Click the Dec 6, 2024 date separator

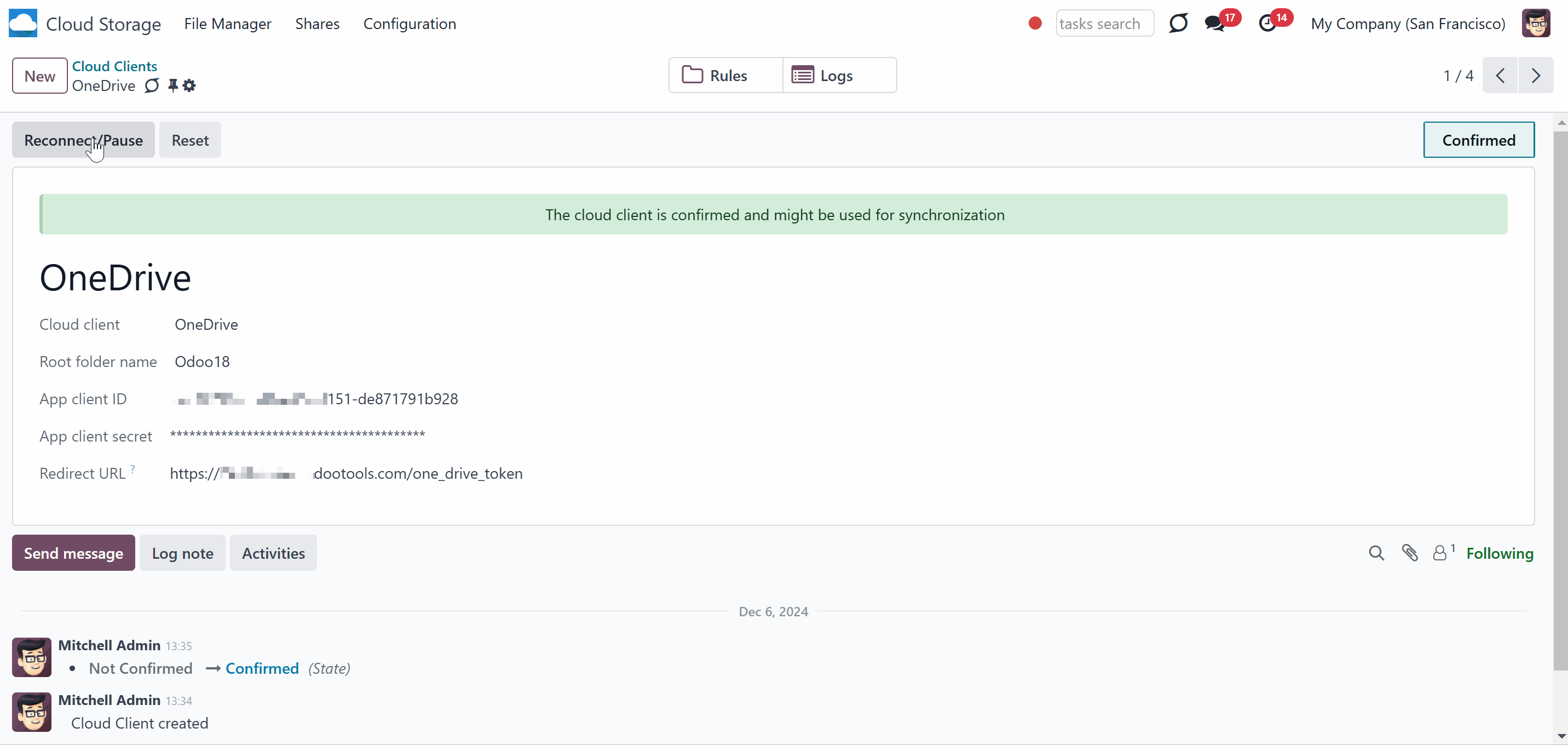773,611
